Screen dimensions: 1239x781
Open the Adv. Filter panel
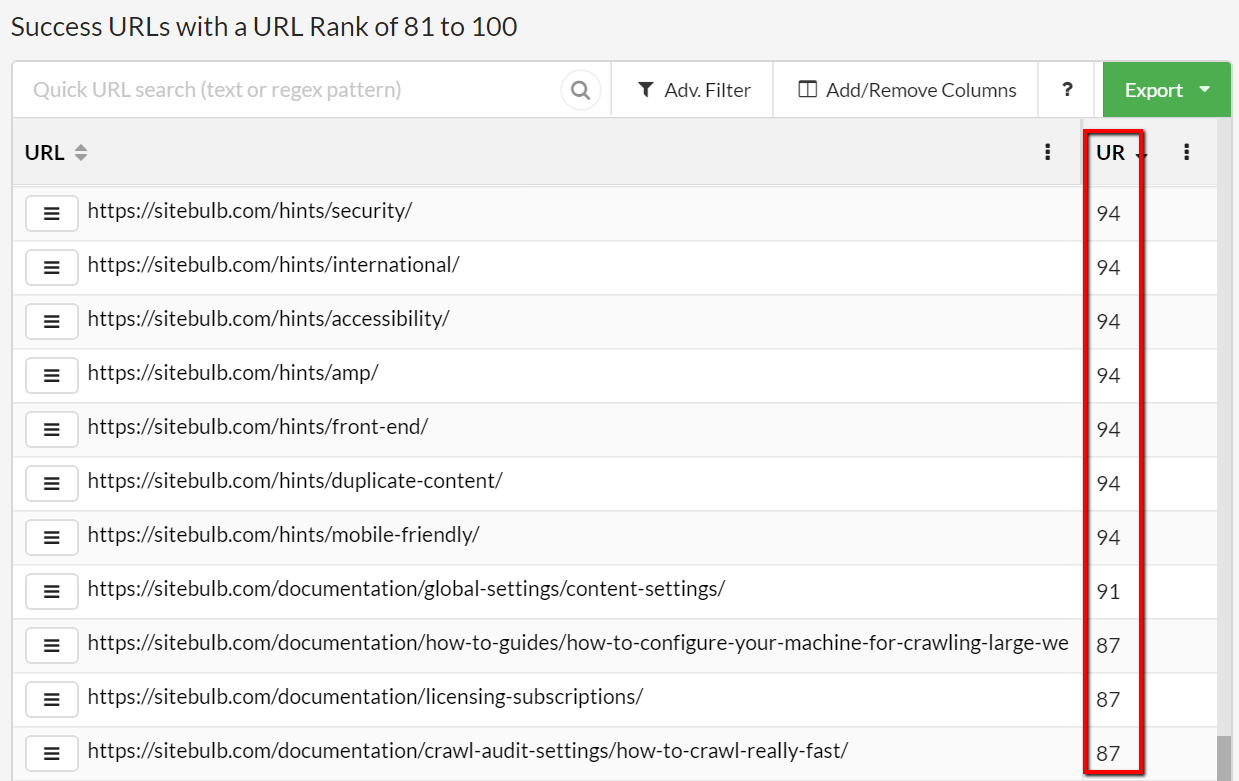click(694, 90)
